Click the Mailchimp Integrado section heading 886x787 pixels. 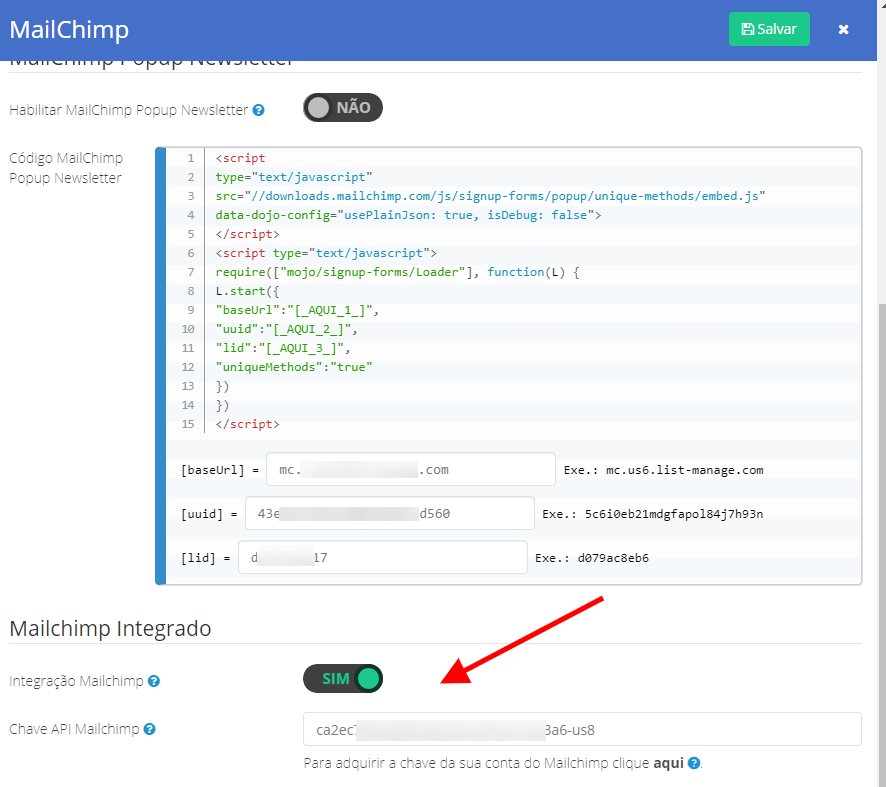(110, 628)
